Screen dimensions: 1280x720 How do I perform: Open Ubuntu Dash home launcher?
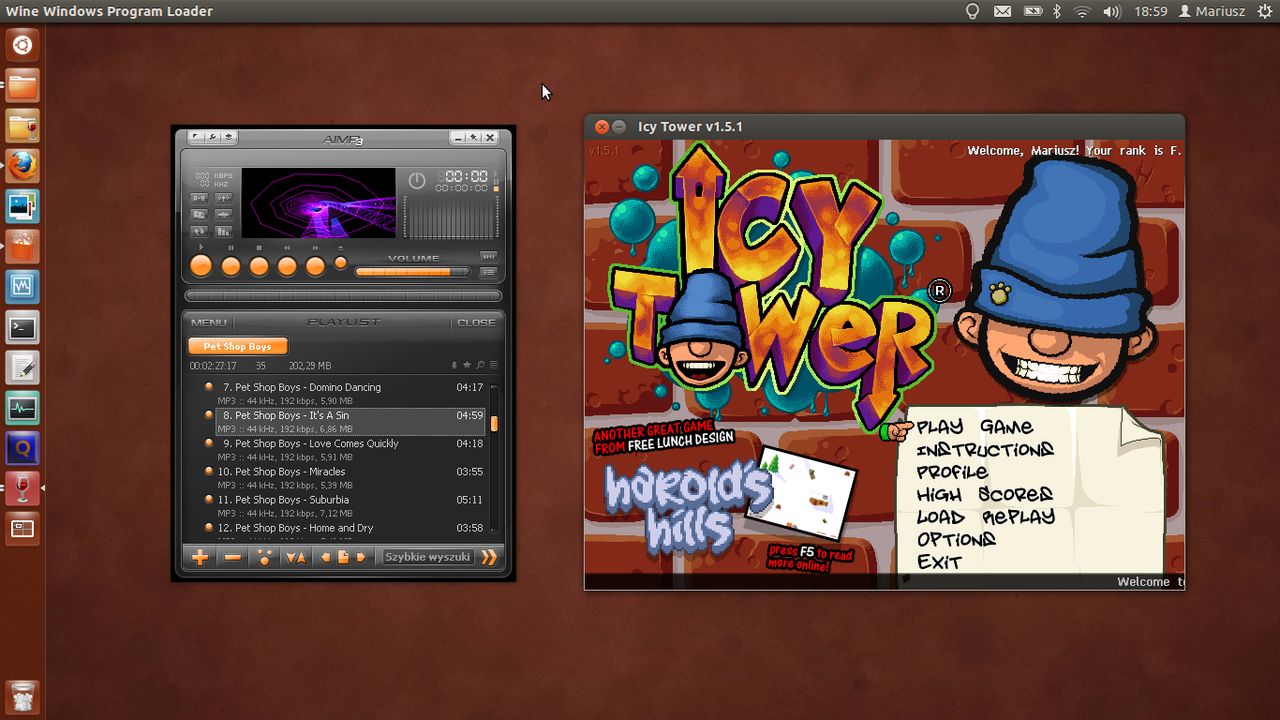[x=22, y=45]
